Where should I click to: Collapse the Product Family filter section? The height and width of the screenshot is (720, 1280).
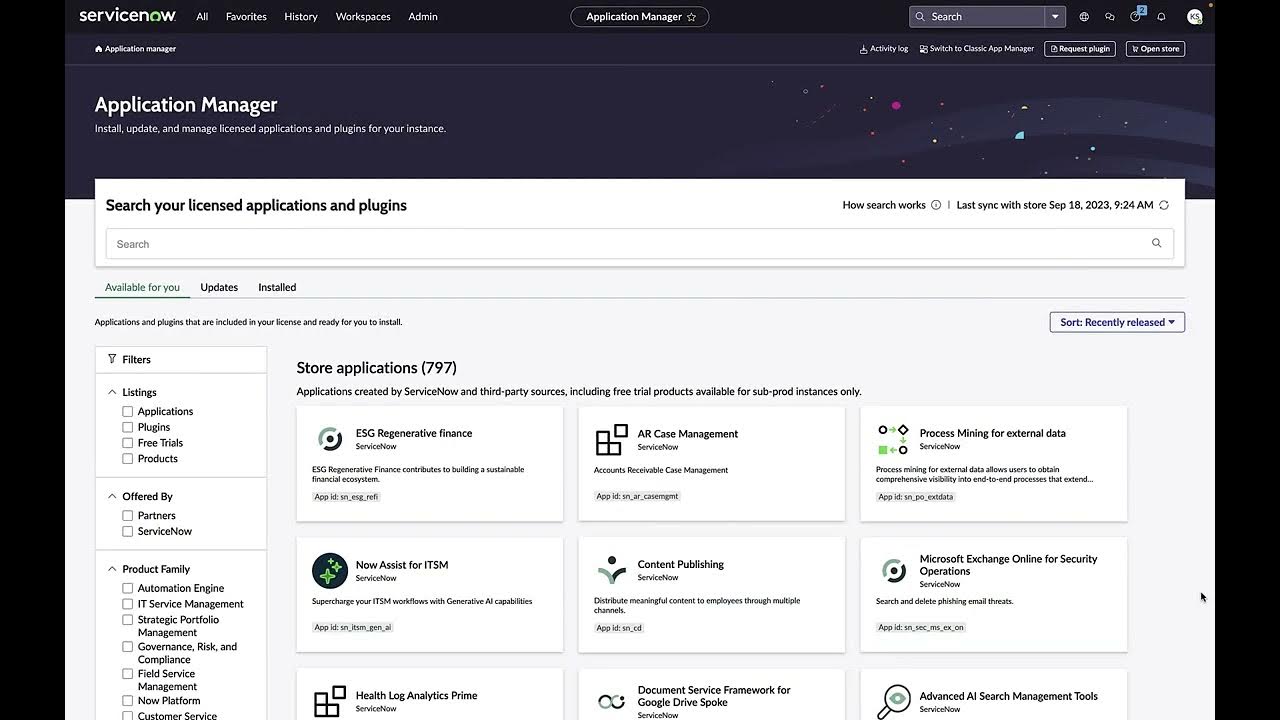(112, 569)
